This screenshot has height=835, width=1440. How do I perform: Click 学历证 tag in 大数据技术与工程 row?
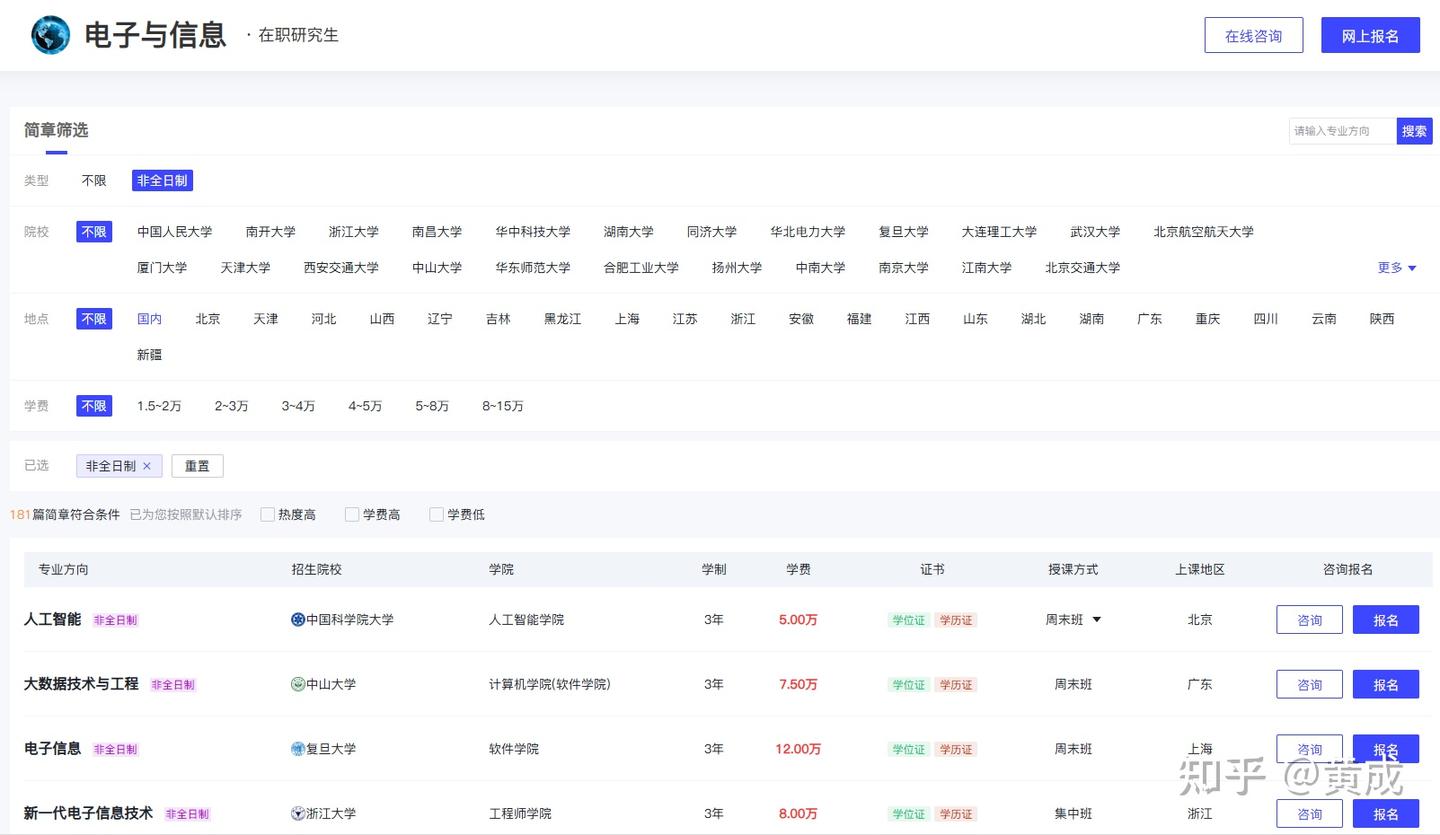coord(956,685)
